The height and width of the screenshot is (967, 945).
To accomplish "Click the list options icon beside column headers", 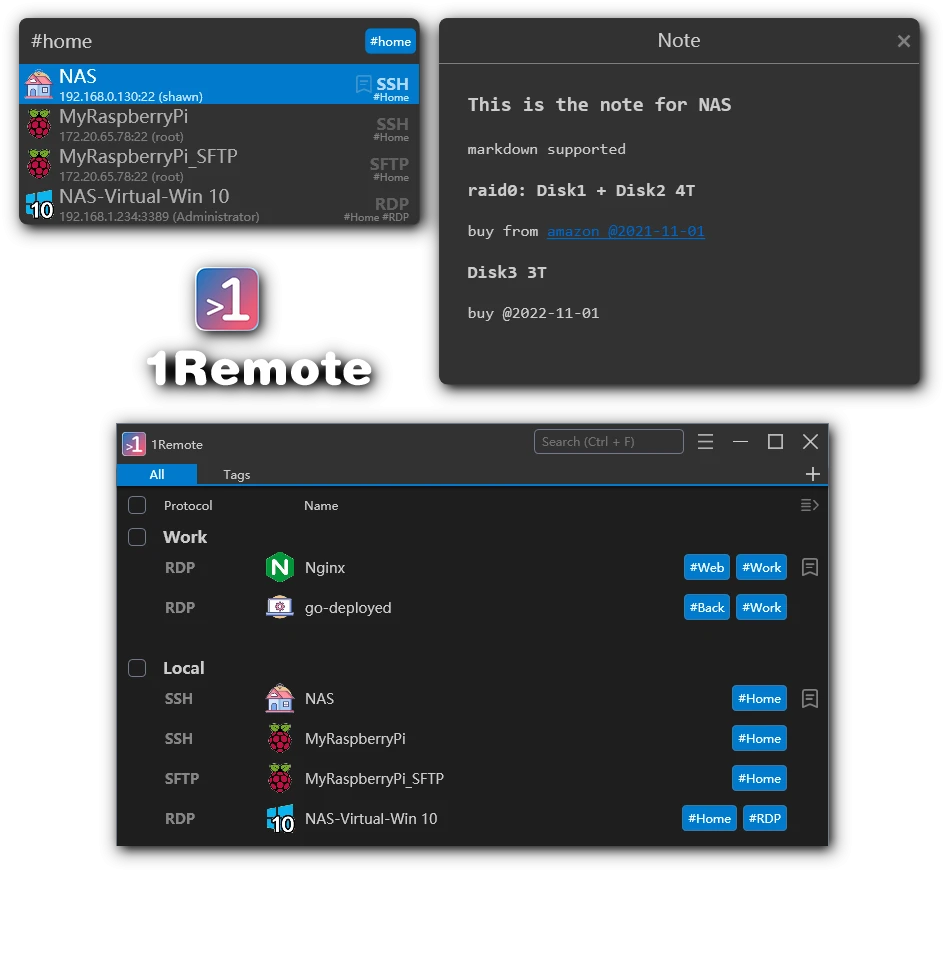I will pos(809,505).
